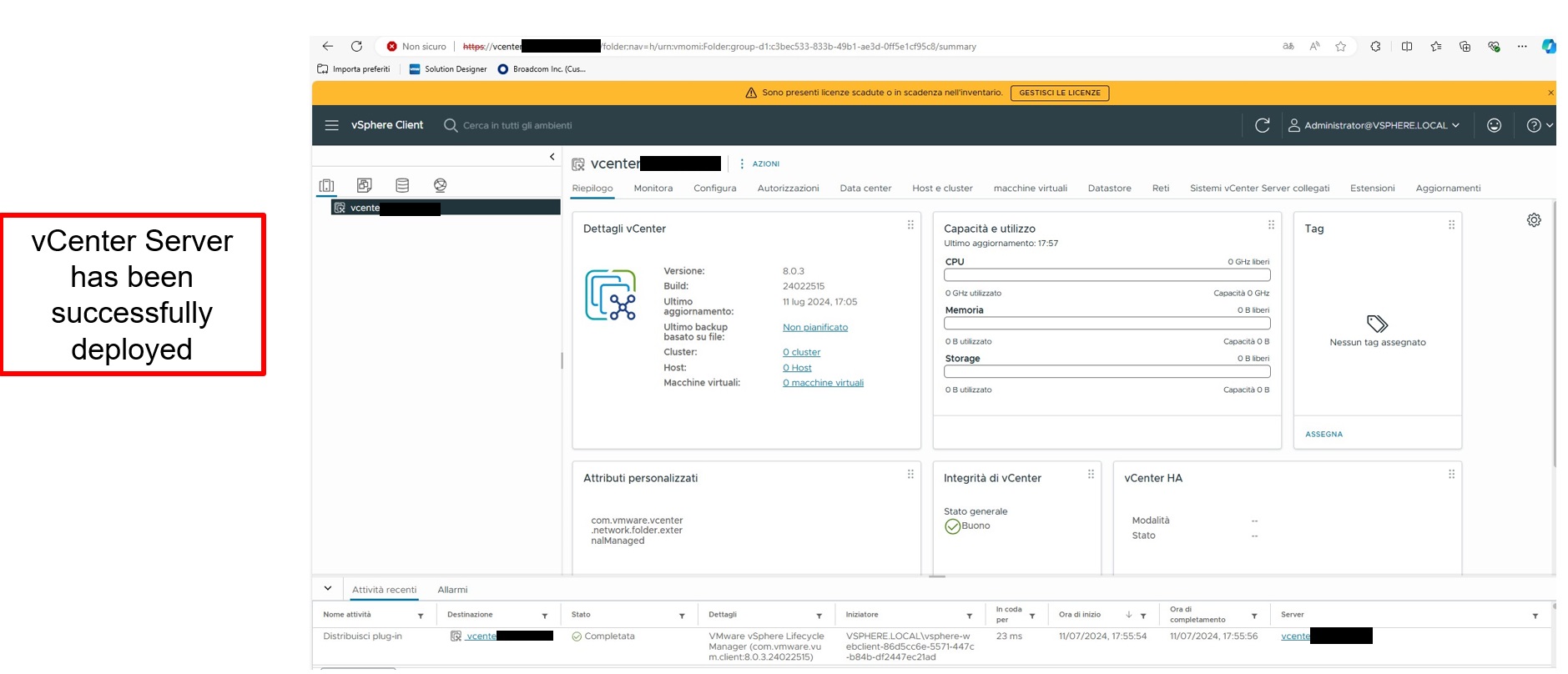Open the dashboard settings gear icon
This screenshot has width=1568, height=674.
point(1534,220)
